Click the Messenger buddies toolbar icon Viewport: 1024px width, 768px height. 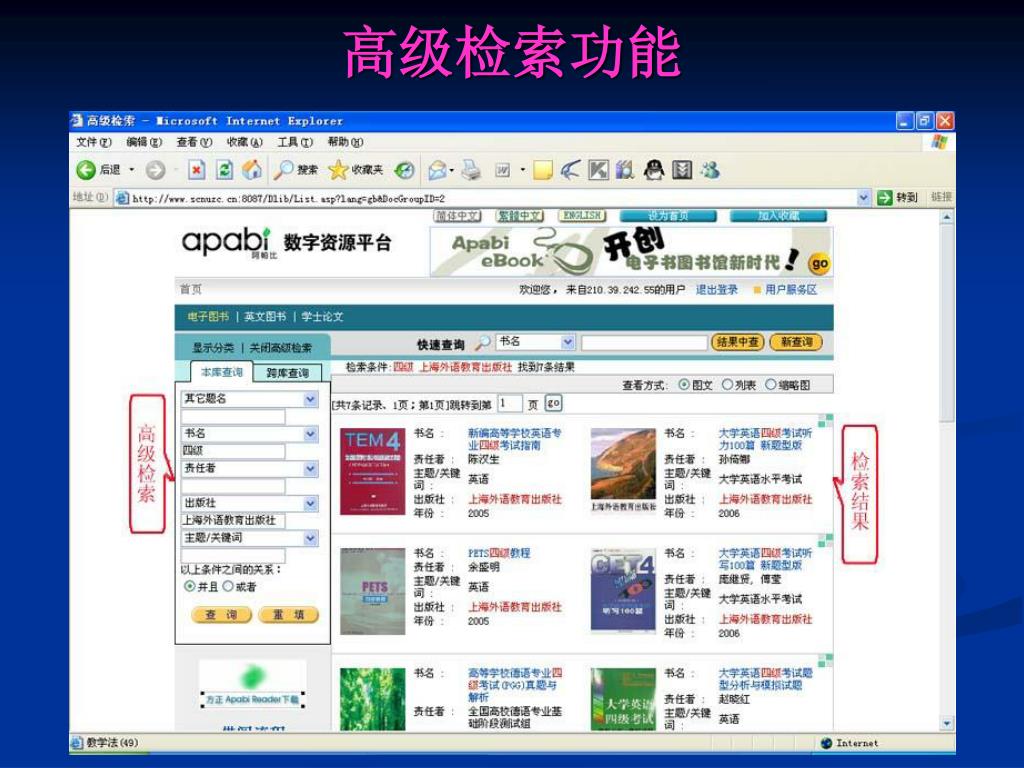click(710, 170)
